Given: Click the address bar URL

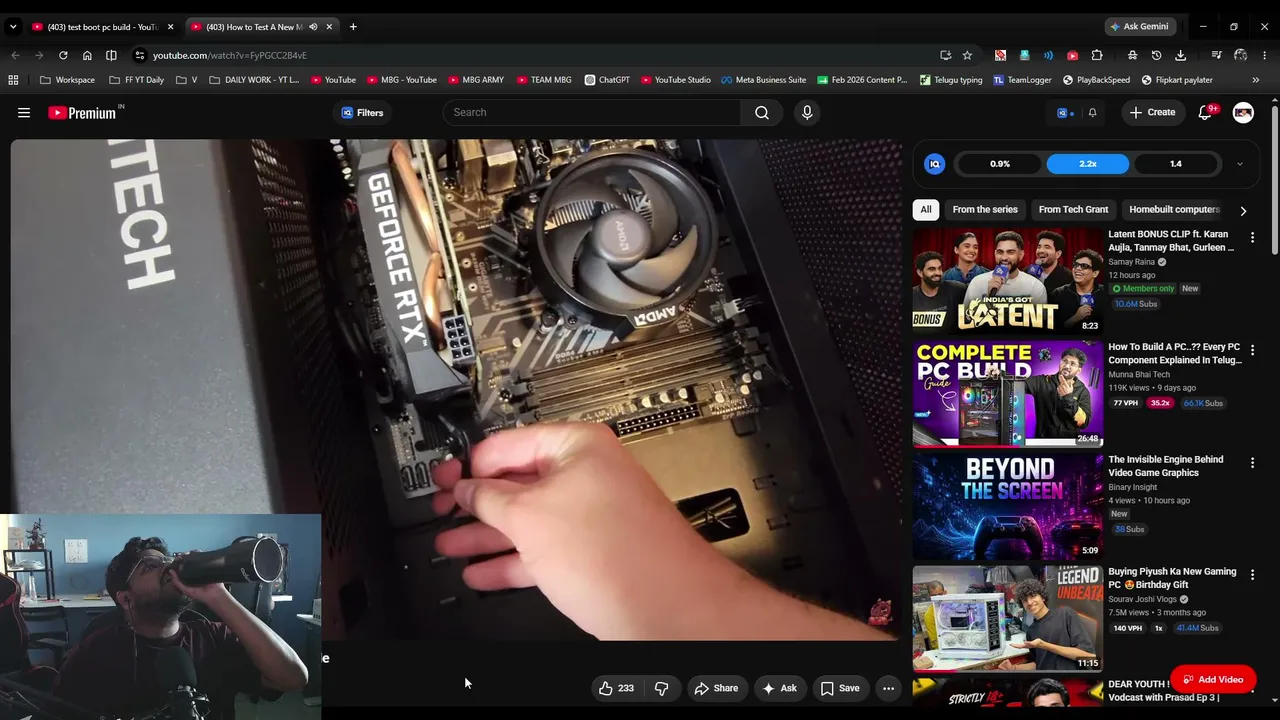Looking at the screenshot, I should (x=230, y=55).
